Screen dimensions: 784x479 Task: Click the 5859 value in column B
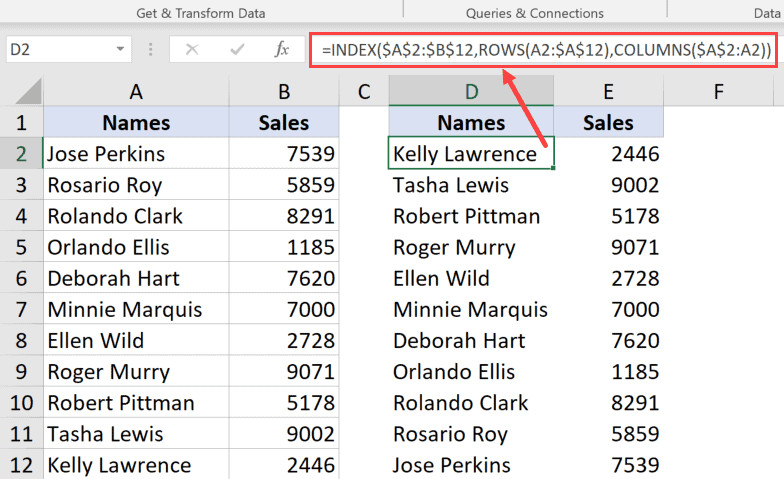click(x=310, y=185)
